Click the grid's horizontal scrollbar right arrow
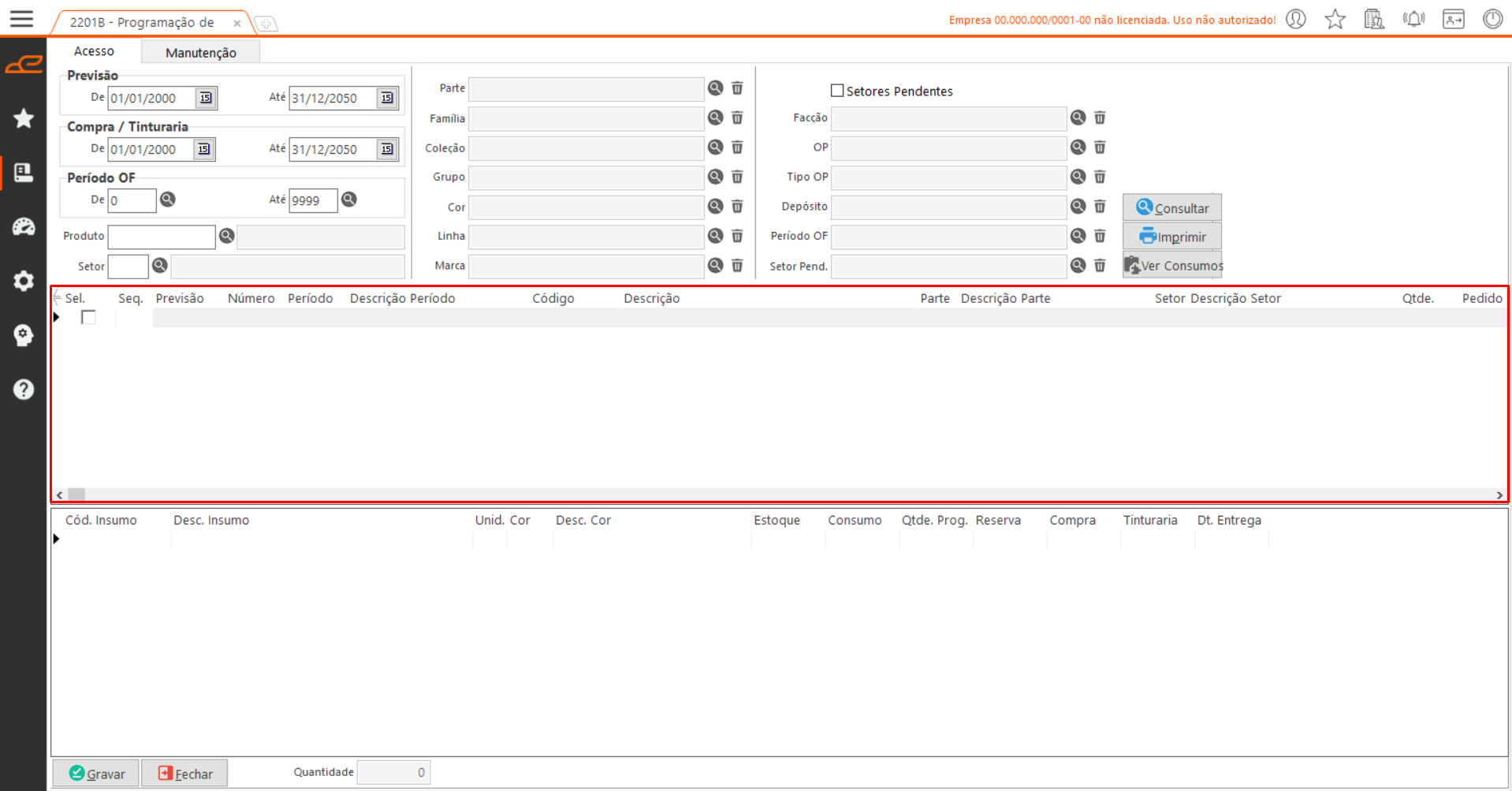 pos(1499,495)
